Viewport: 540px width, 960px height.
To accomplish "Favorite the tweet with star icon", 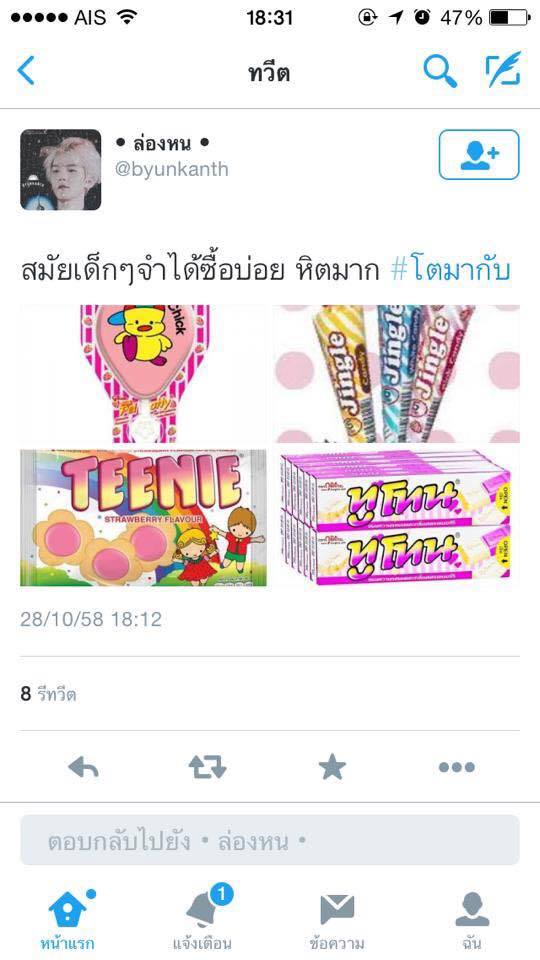I will click(x=332, y=767).
